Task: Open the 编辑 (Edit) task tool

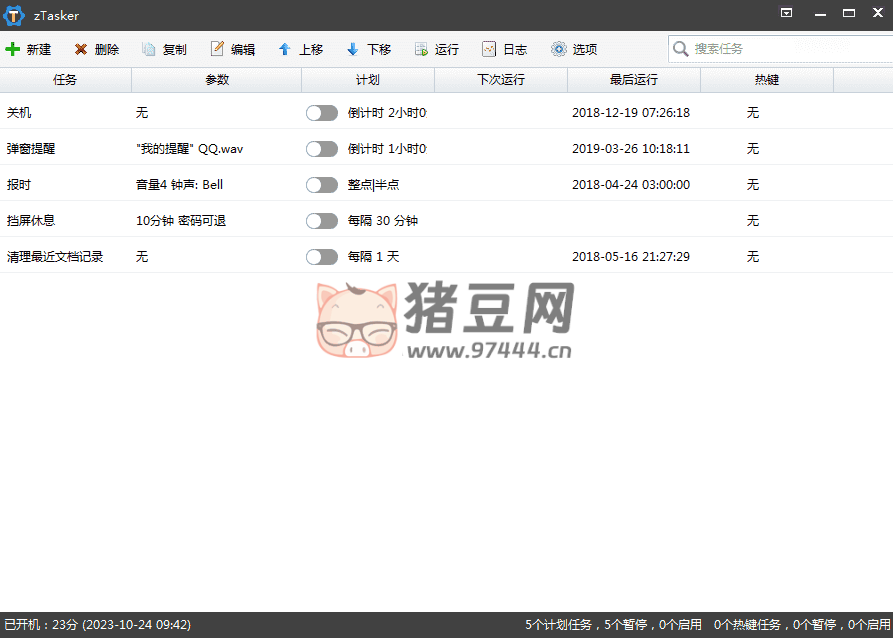Action: click(217, 49)
